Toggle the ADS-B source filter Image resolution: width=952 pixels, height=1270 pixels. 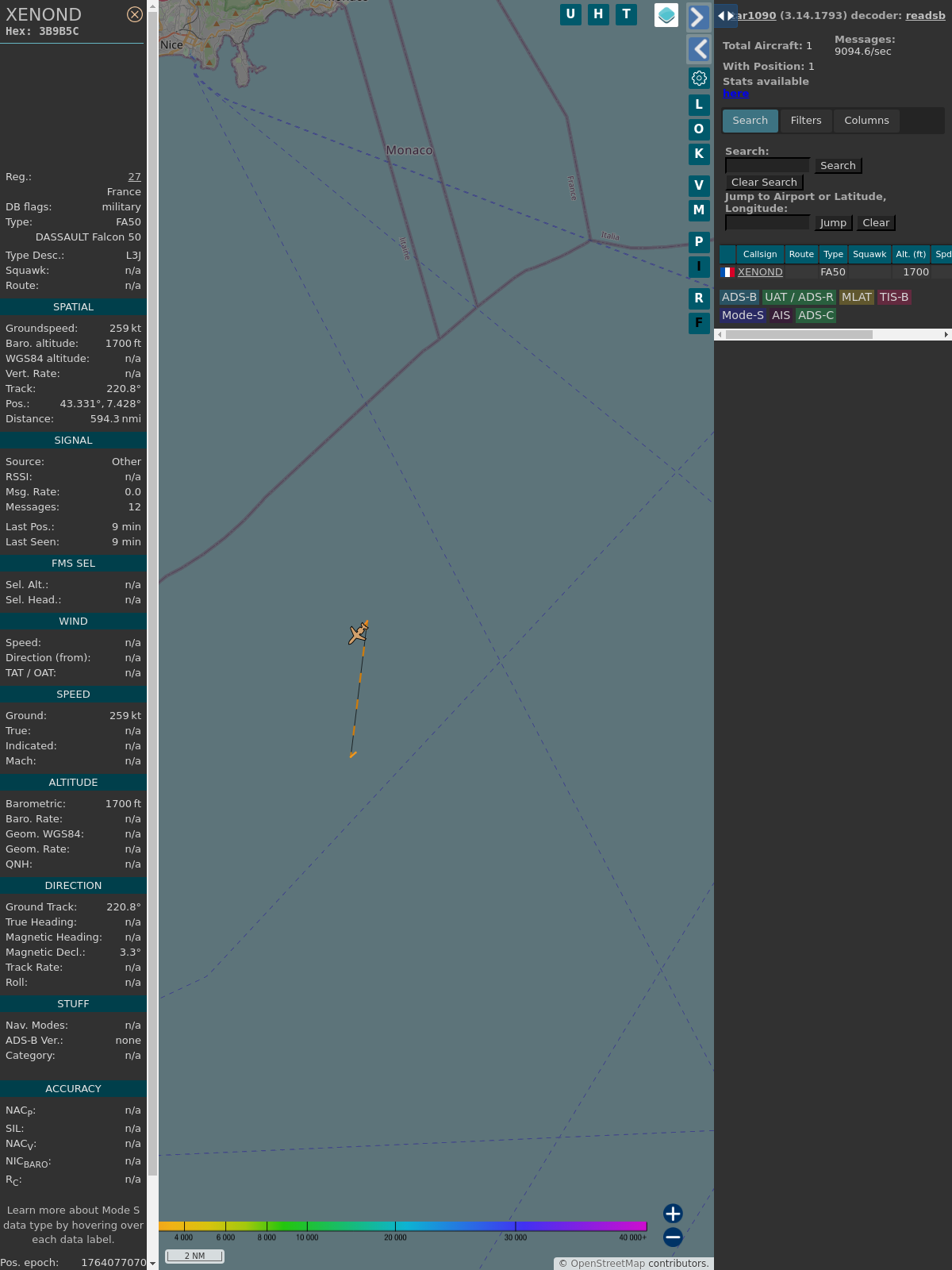[x=739, y=297]
